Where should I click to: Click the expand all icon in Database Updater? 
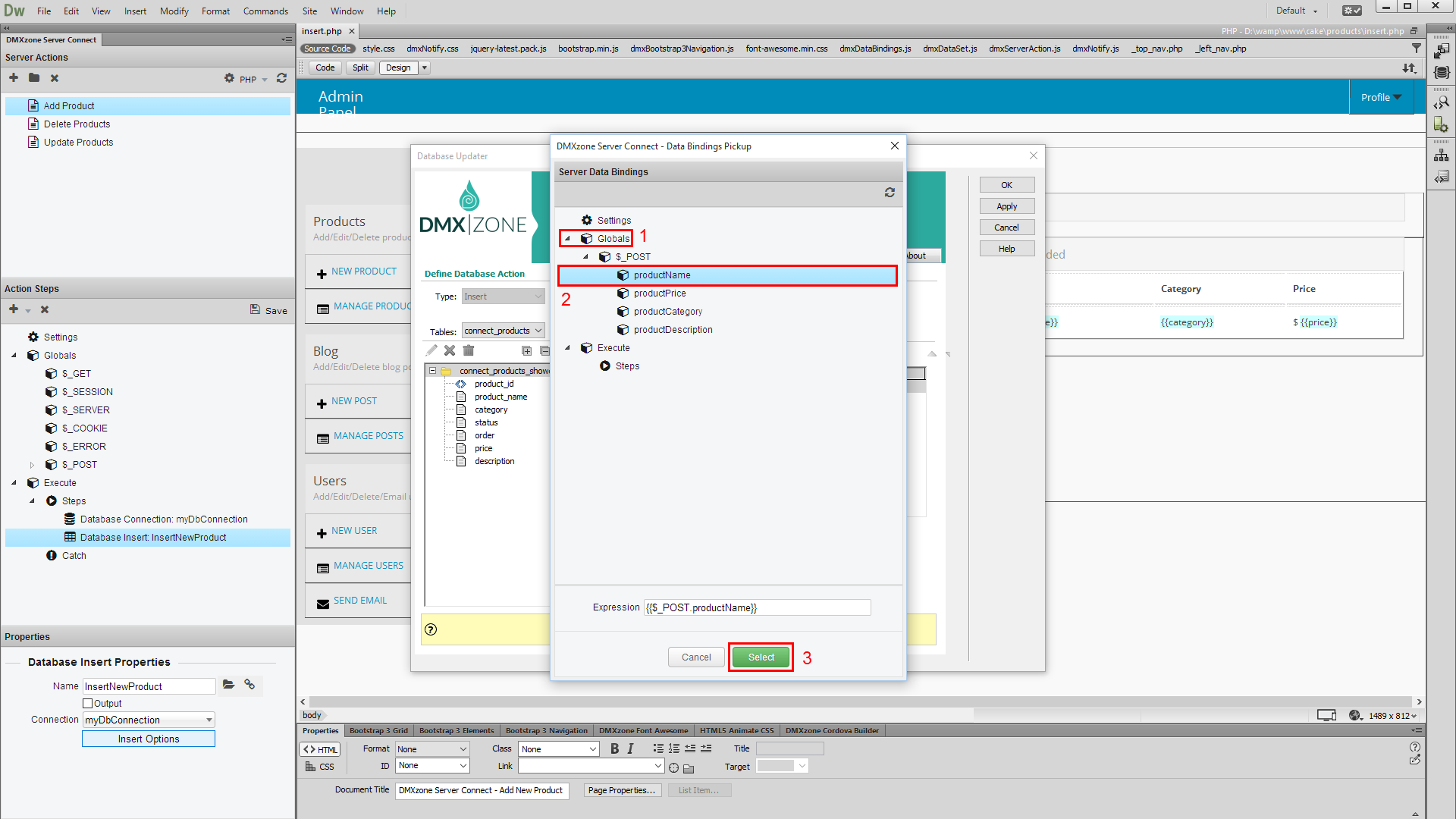click(x=527, y=350)
